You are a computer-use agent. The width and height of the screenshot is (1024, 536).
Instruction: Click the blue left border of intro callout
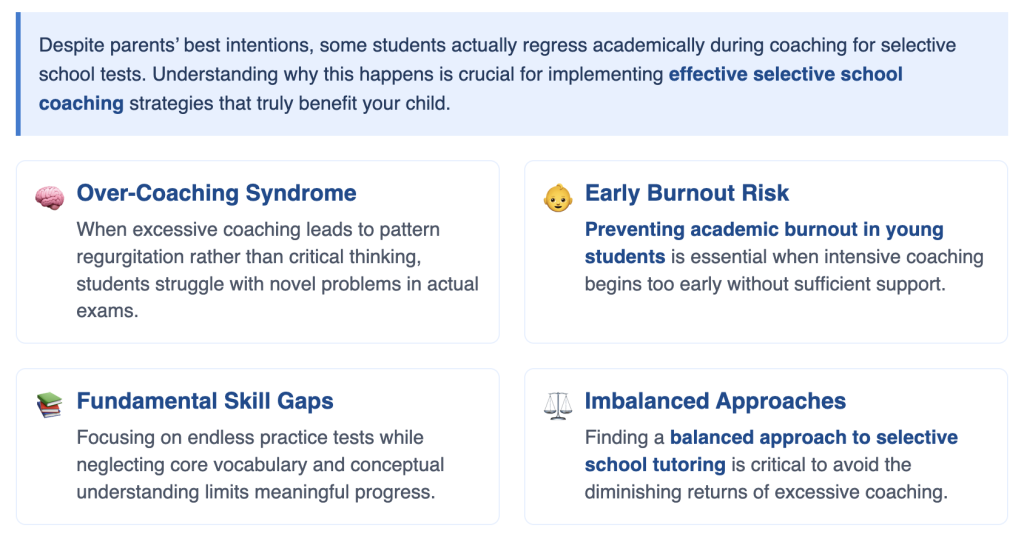click(x=18, y=74)
